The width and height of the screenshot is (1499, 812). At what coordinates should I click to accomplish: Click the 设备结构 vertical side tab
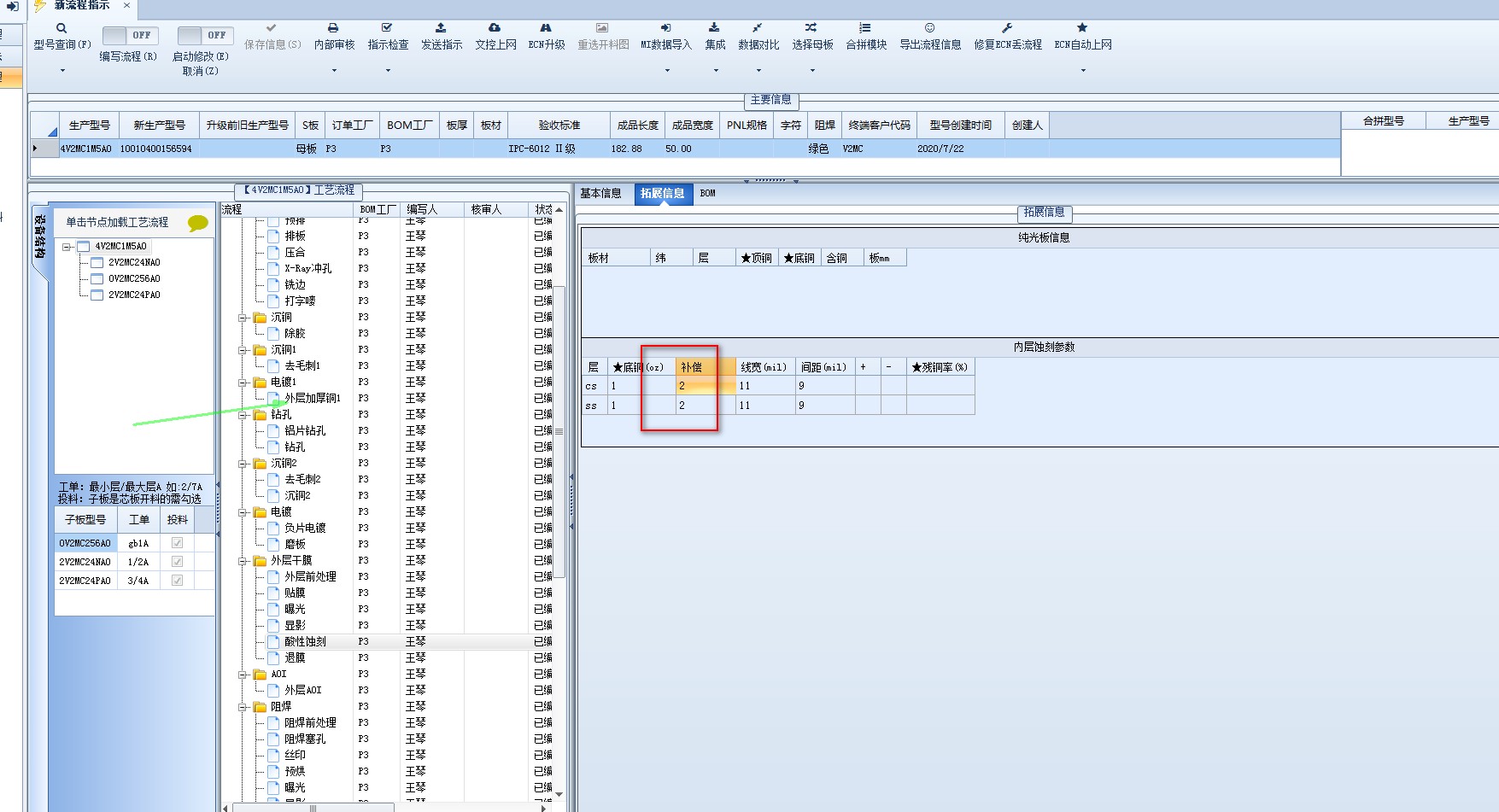[39, 237]
